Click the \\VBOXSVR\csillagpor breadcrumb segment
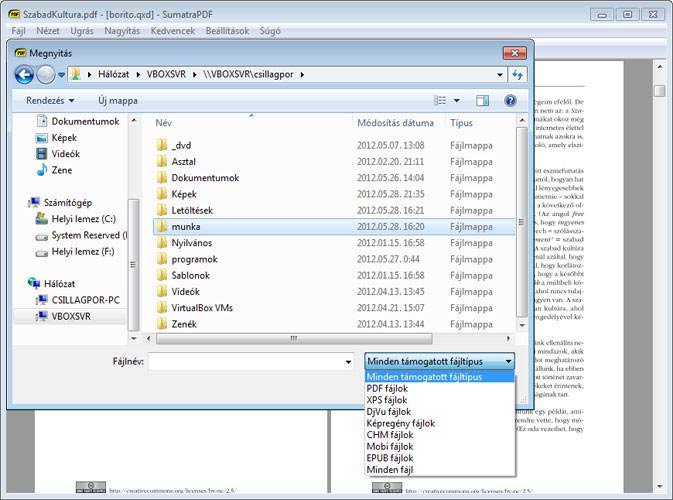This screenshot has height=500, width=673. [x=248, y=74]
